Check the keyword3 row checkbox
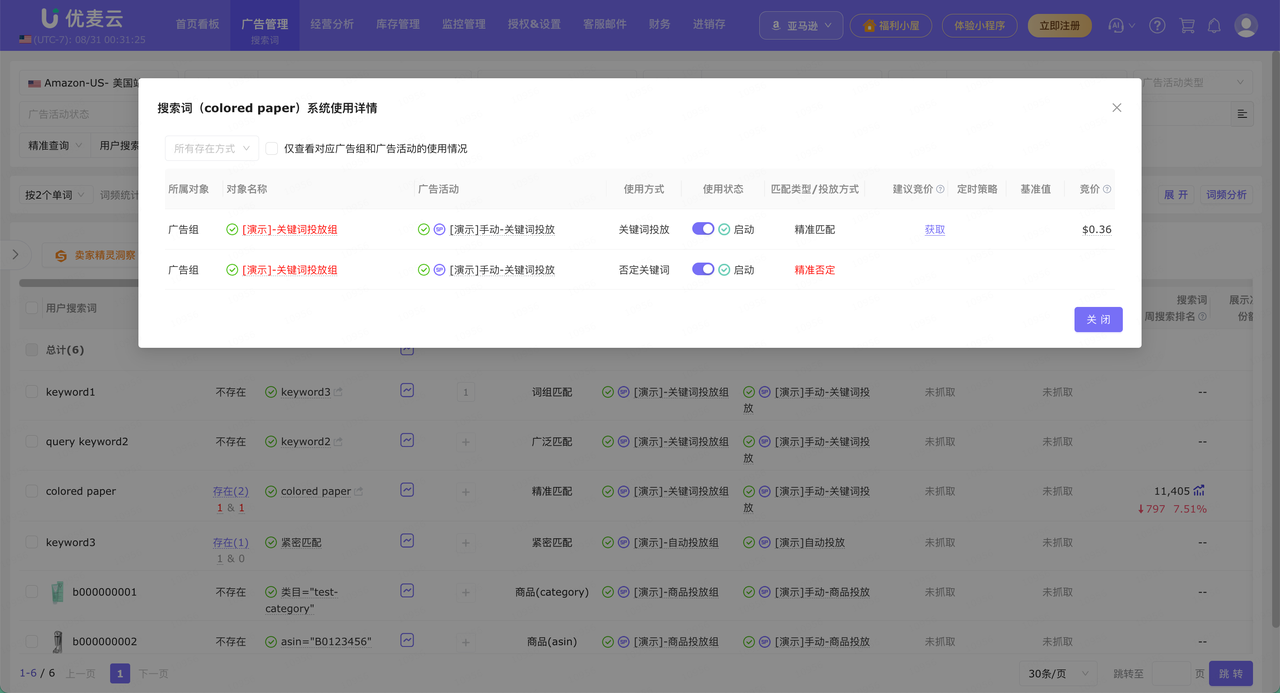Viewport: 1280px width, 693px height. point(32,542)
